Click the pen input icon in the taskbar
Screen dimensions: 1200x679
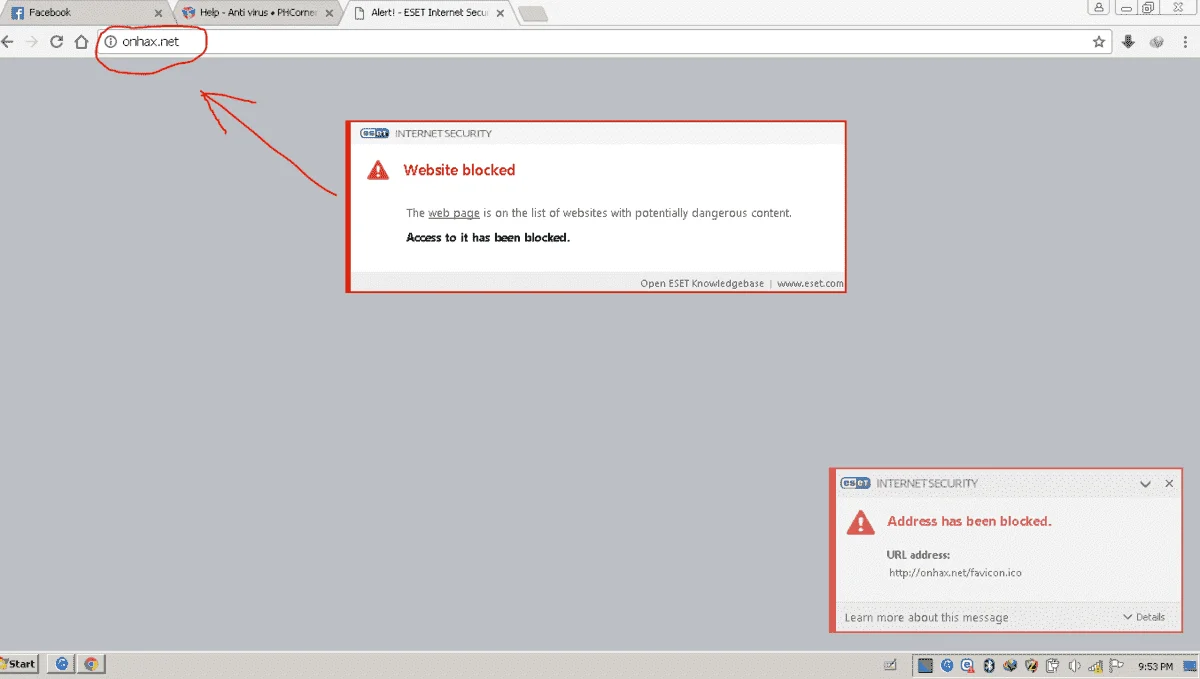point(891,665)
